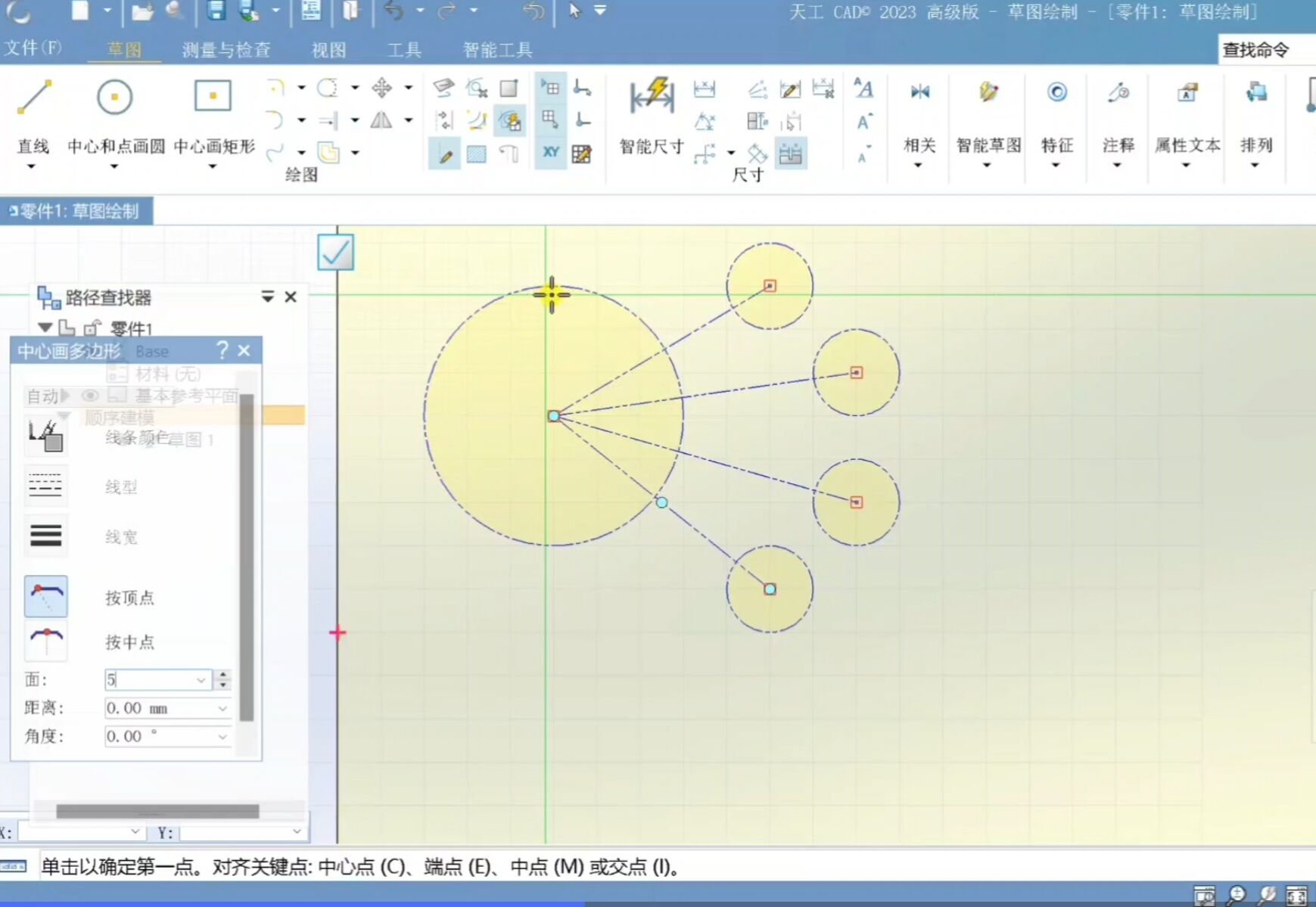Select the Line (直线) tool

[x=34, y=97]
